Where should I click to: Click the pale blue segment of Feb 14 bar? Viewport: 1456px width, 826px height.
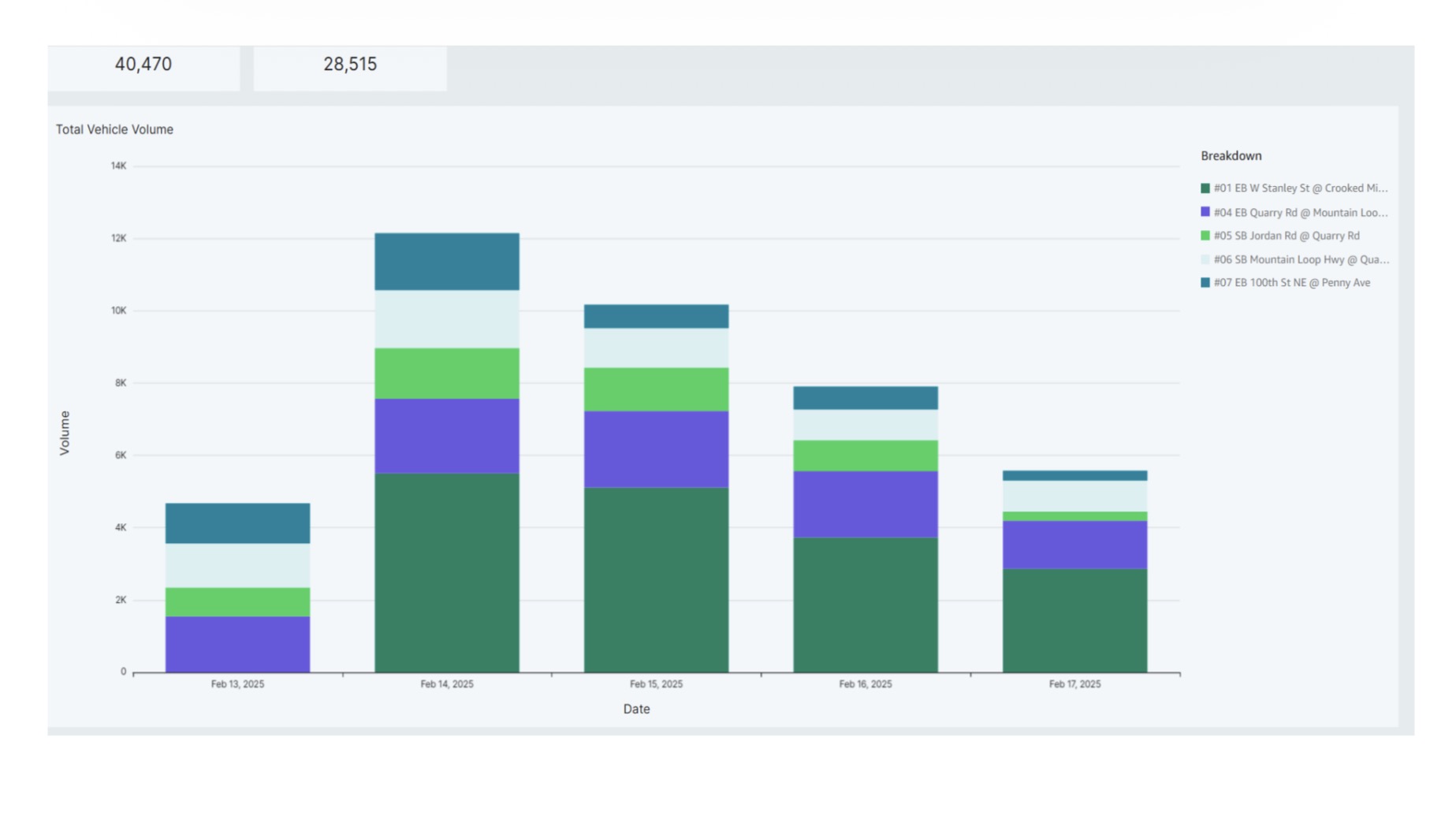447,319
